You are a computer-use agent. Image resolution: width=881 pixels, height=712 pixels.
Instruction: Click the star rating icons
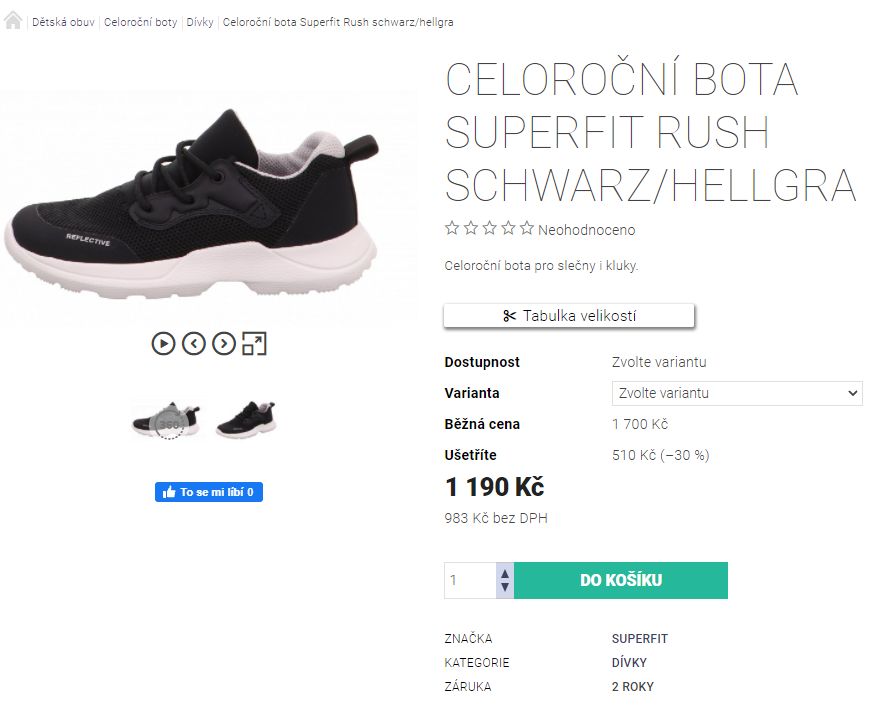(x=489, y=229)
